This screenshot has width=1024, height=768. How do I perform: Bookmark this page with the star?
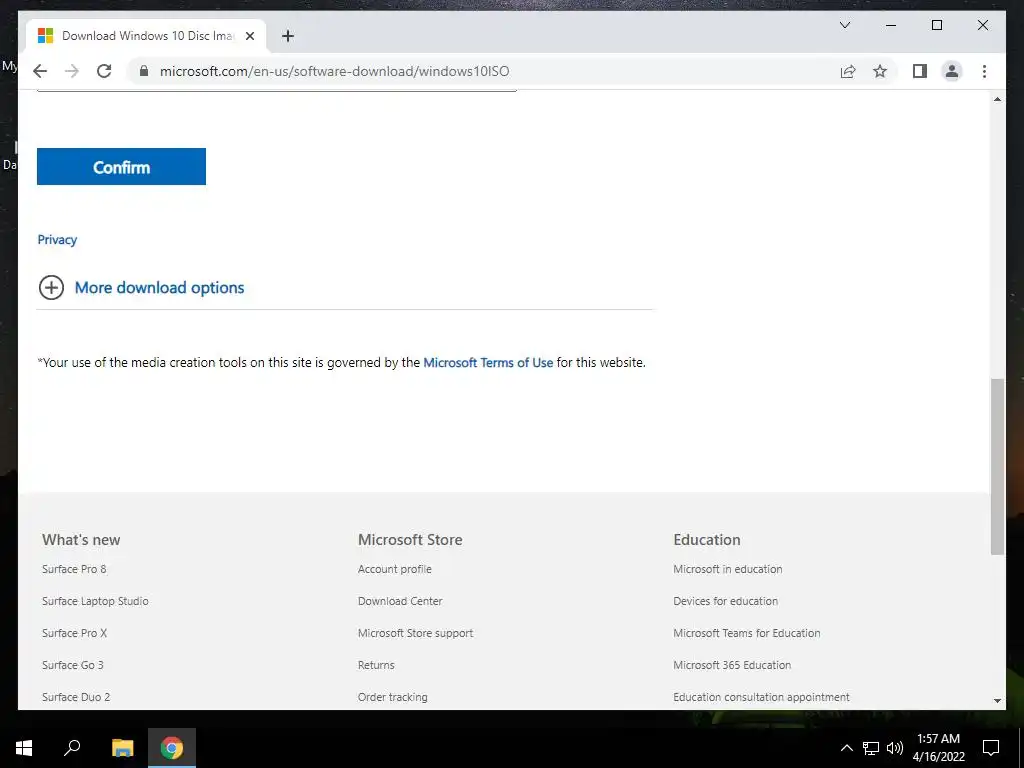[880, 71]
